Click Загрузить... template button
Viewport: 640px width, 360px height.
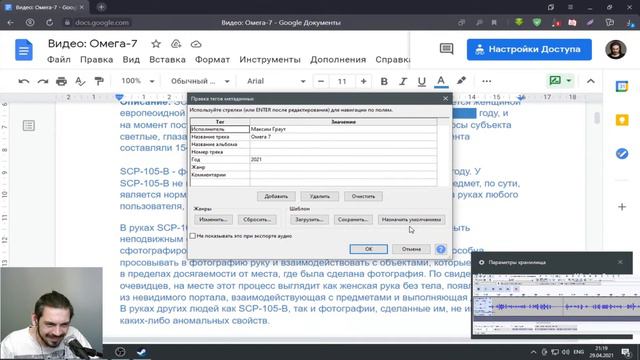point(309,220)
